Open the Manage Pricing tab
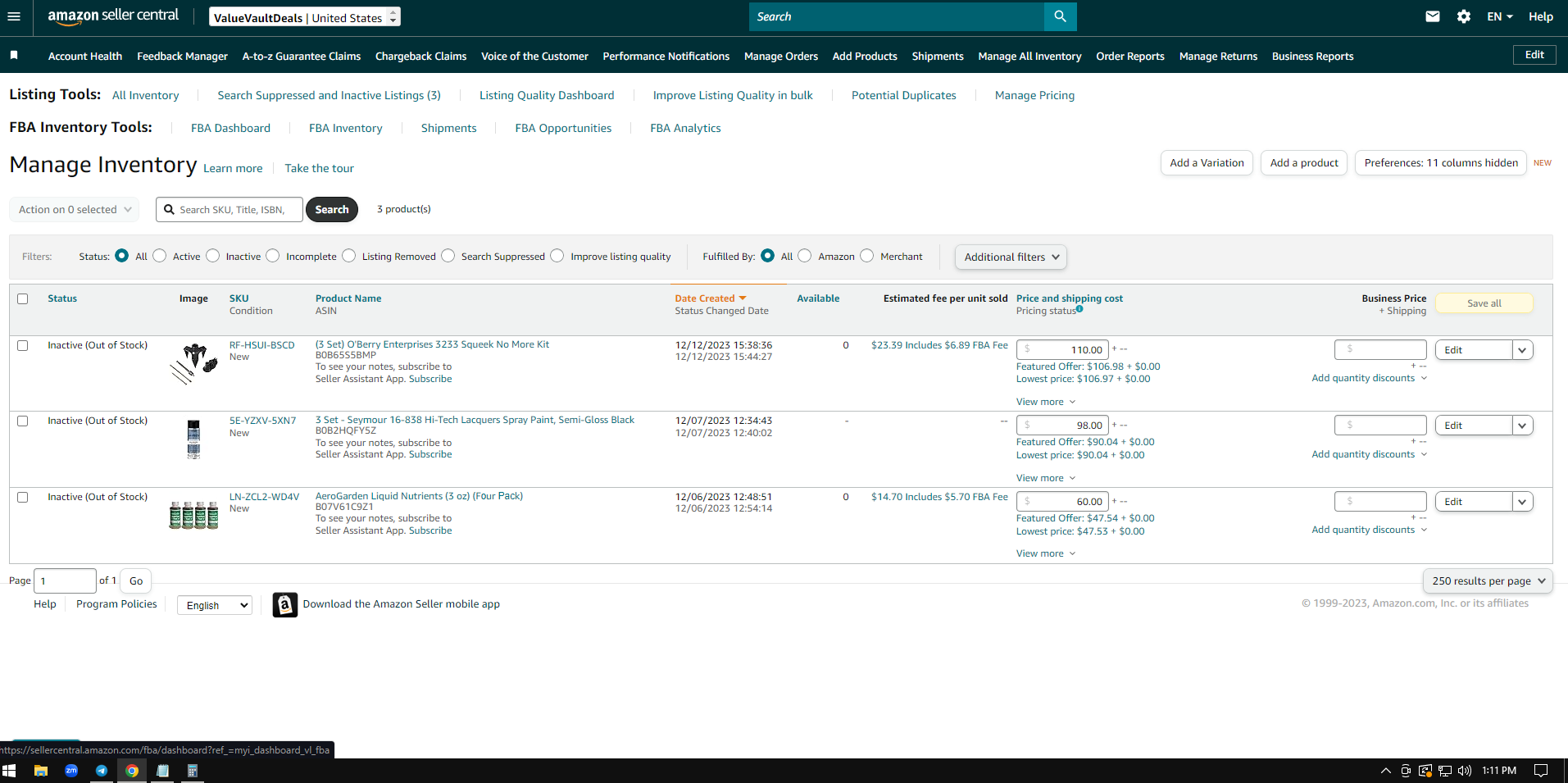The image size is (1568, 783). (1034, 95)
